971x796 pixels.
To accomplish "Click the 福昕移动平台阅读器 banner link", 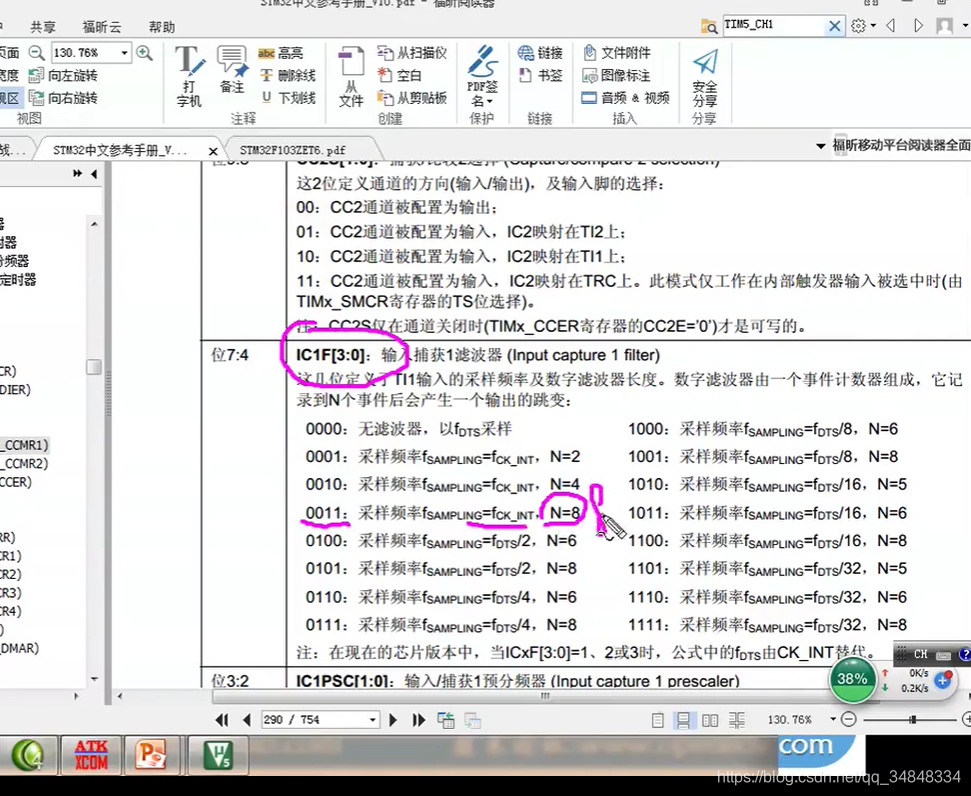I will tap(902, 145).
